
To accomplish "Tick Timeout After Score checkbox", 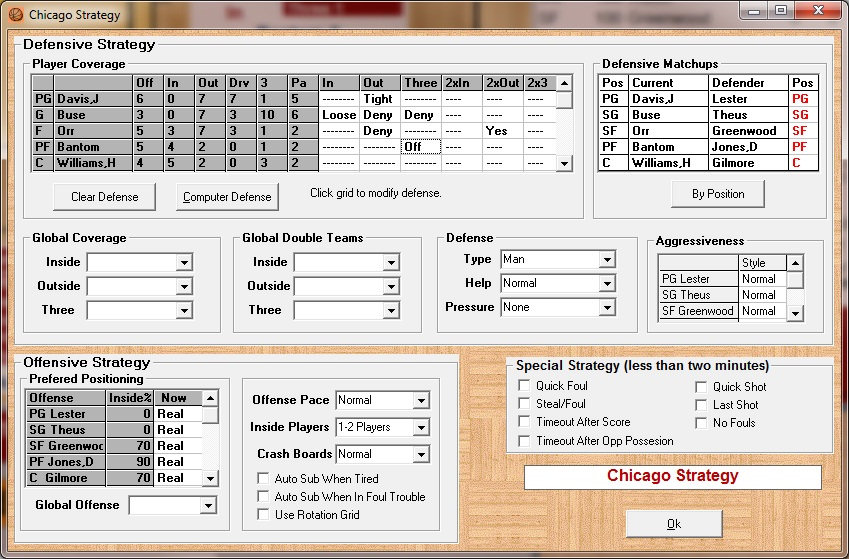I will [524, 422].
